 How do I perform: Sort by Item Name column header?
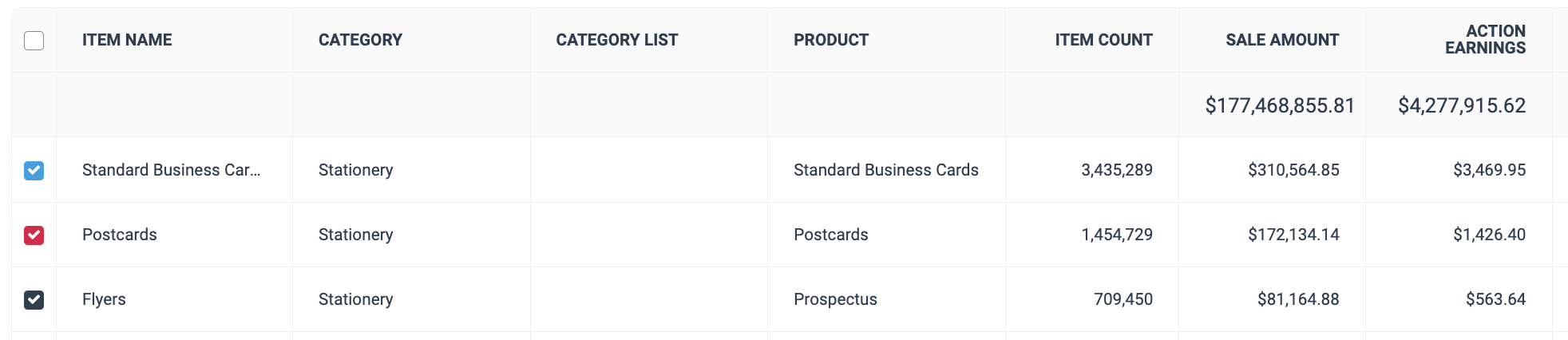(127, 40)
